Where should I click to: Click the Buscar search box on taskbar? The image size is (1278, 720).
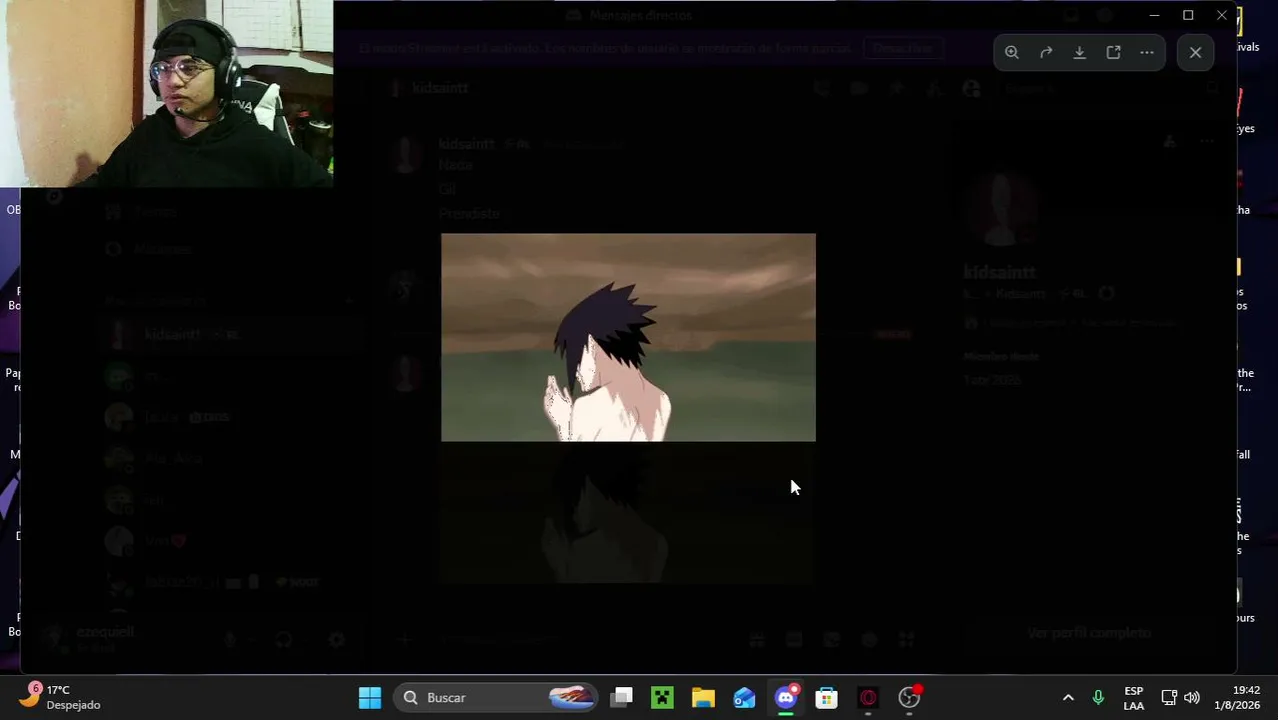[x=496, y=697]
